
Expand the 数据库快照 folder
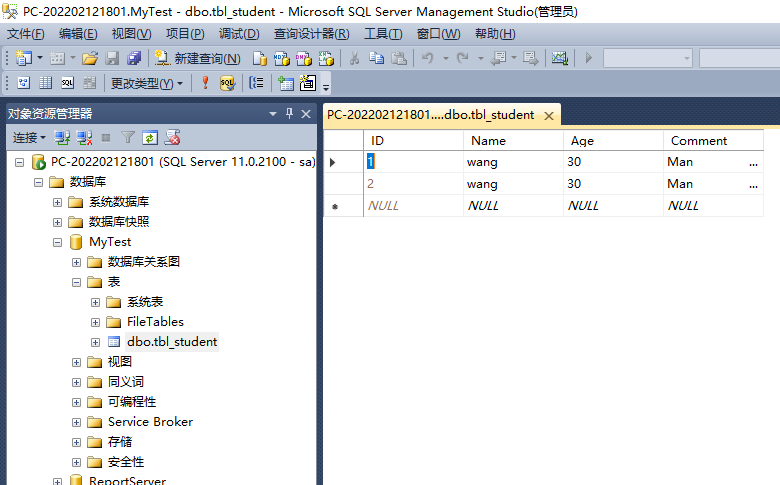click(58, 222)
